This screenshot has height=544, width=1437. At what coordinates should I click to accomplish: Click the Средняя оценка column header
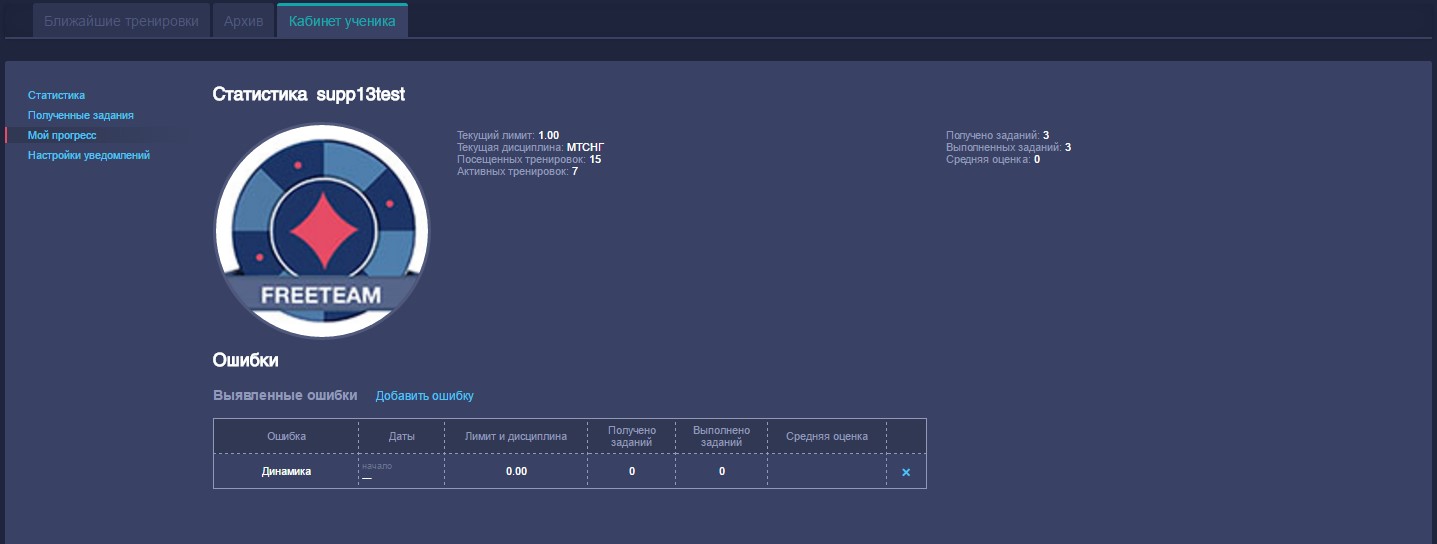[x=827, y=436]
